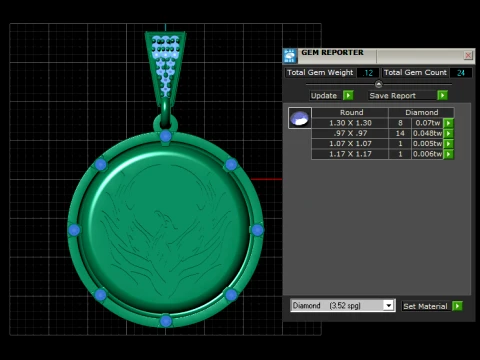Open the Diamond (3.52 spg) material dropdown
480x360 pixels.
tap(388, 305)
